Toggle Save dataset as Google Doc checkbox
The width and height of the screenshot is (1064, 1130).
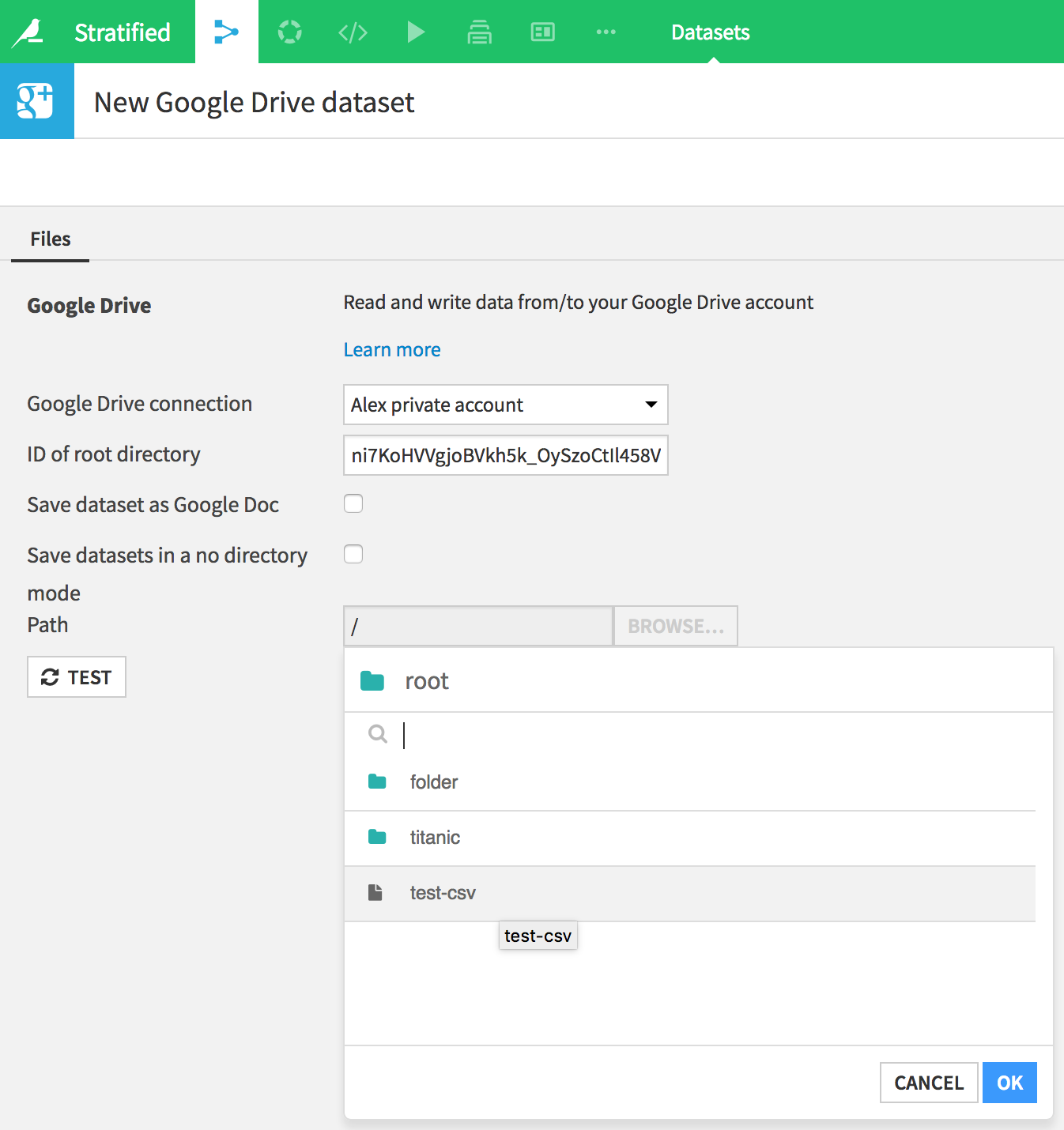[x=353, y=503]
